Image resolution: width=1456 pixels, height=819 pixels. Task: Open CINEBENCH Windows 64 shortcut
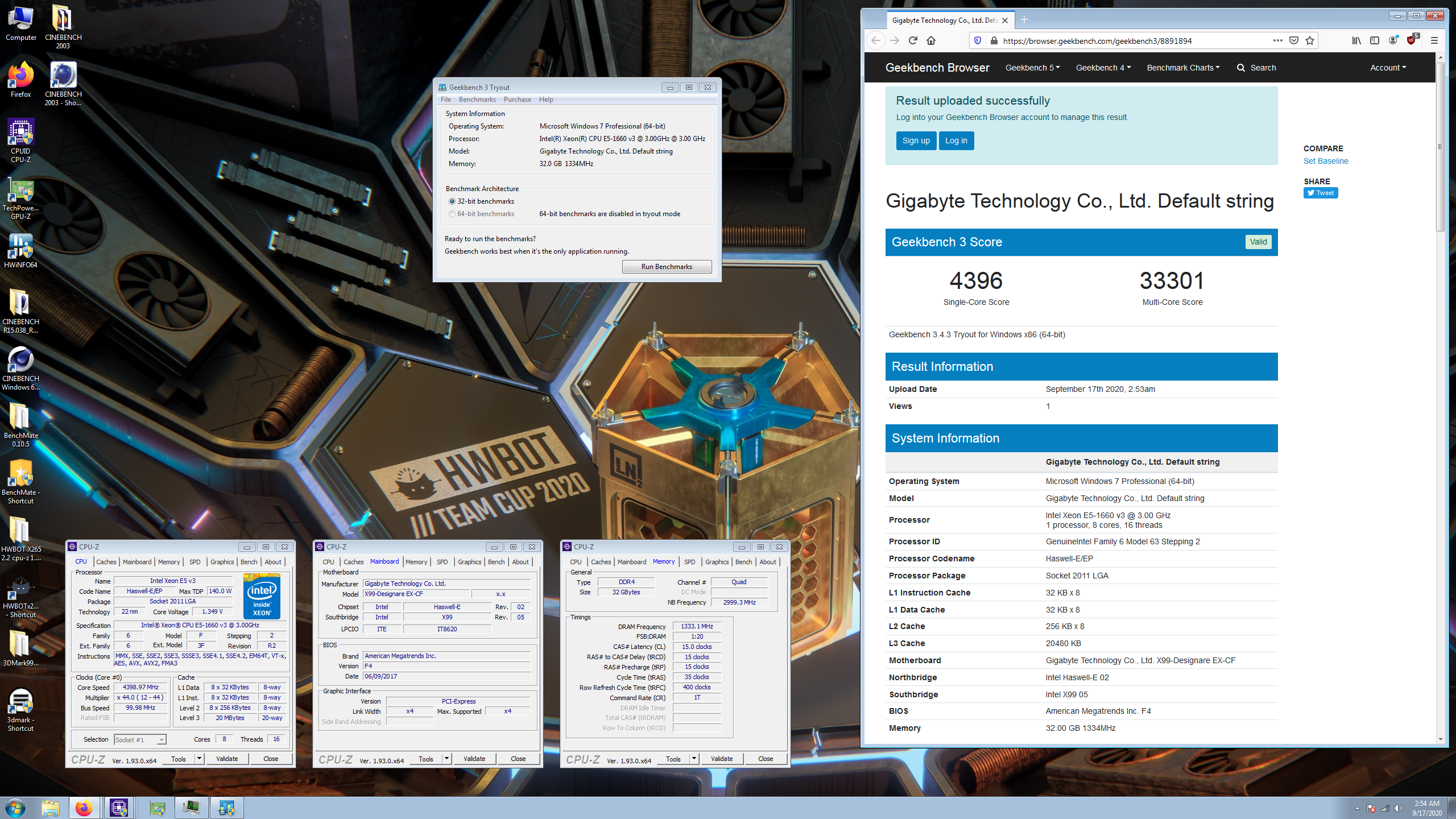pos(21,368)
